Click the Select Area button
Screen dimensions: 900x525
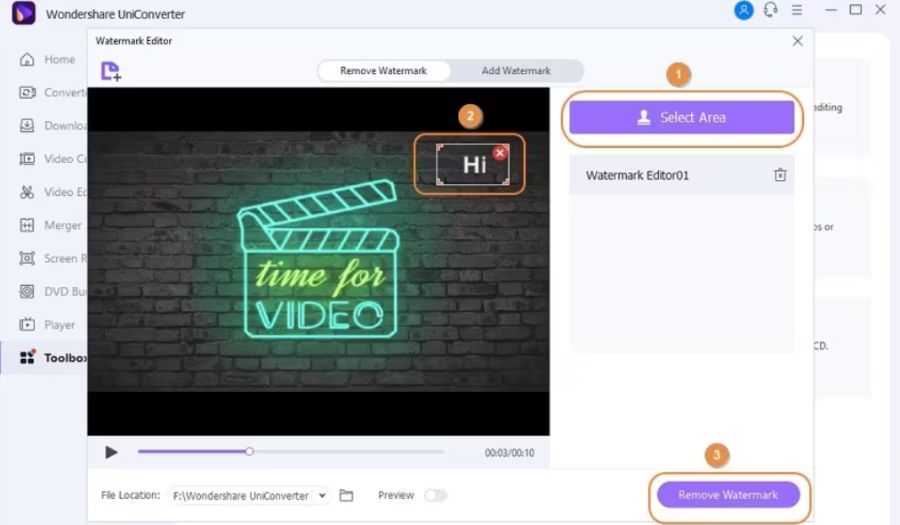(682, 118)
